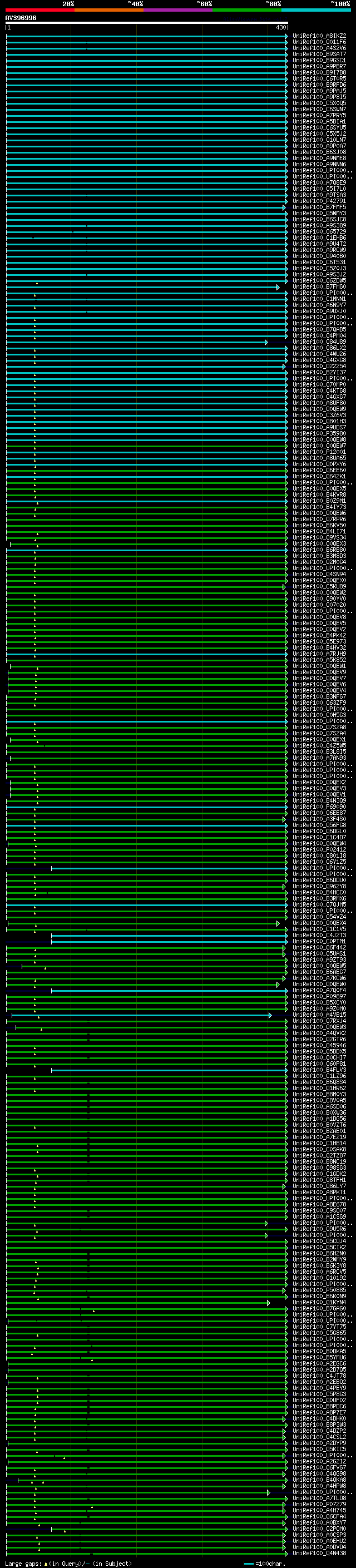Viewport: 356px width, 1568px height.
Task: Click the UniRef100_P50885 label
Action: click(x=319, y=1290)
